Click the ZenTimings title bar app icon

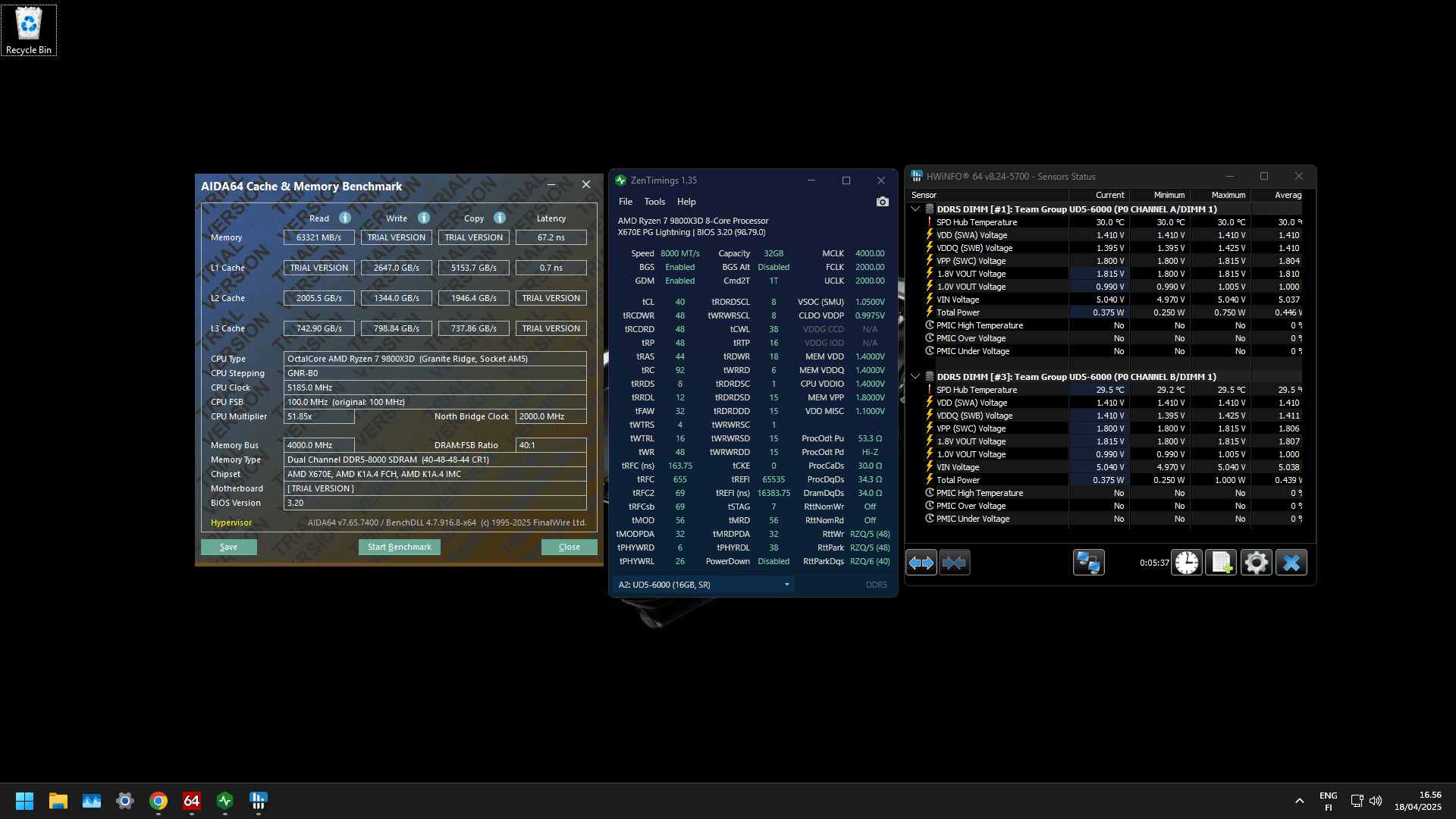(x=621, y=180)
